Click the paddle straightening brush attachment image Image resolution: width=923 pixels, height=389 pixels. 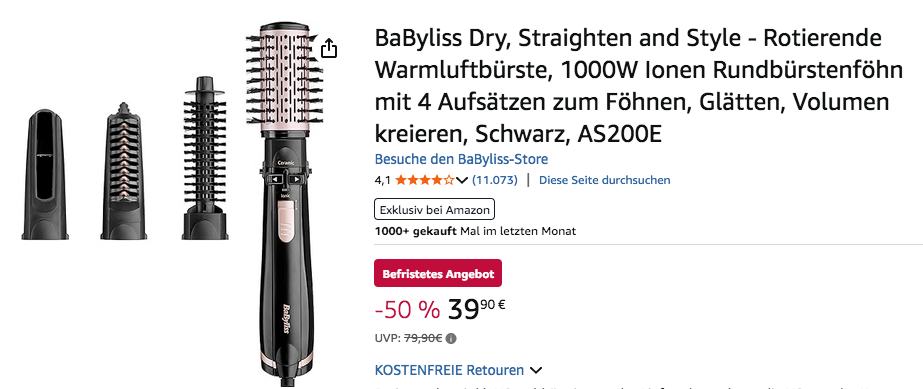[x=123, y=171]
